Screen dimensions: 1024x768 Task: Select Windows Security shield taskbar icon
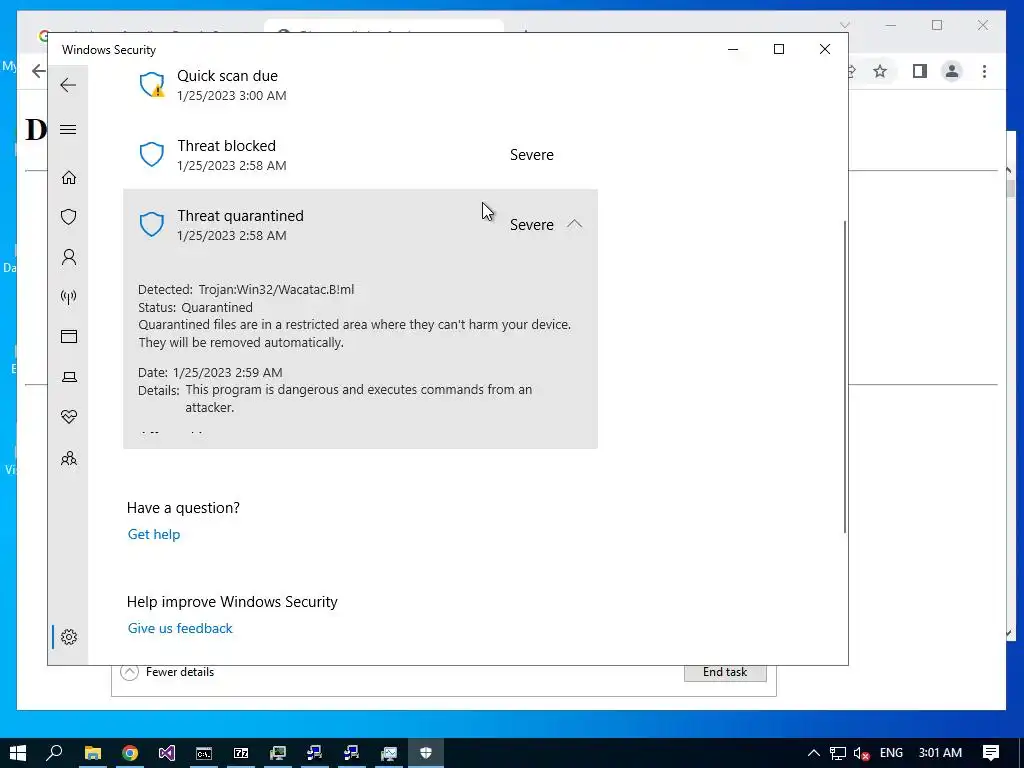[426, 753]
